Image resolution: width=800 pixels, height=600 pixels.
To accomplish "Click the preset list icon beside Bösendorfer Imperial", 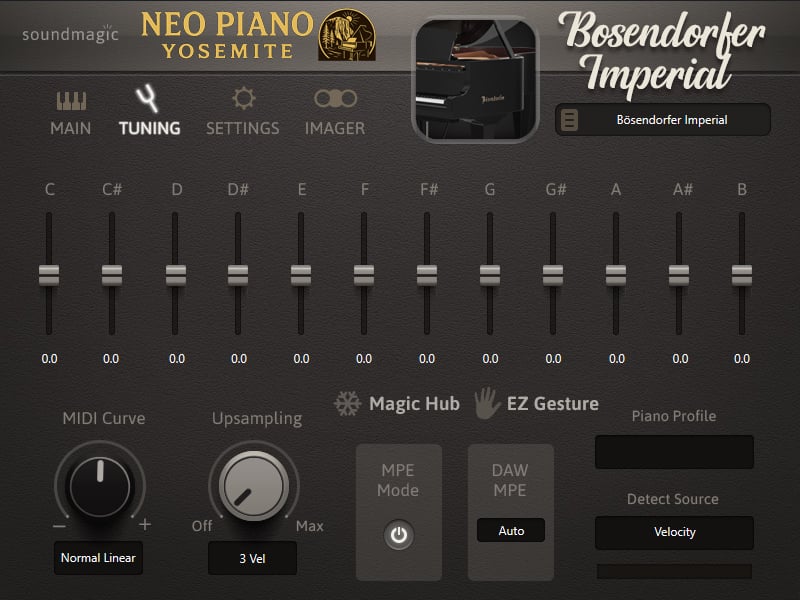I will pyautogui.click(x=569, y=121).
